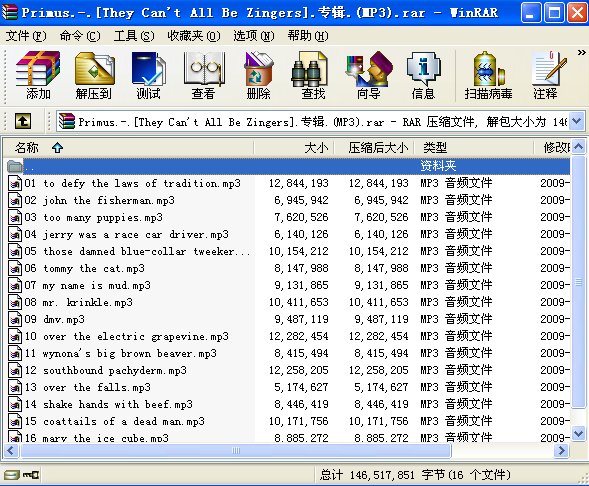Viewport: 589px width, 486px height.
Task: Expand hidden toolbar items chevron
Action: [x=581, y=53]
